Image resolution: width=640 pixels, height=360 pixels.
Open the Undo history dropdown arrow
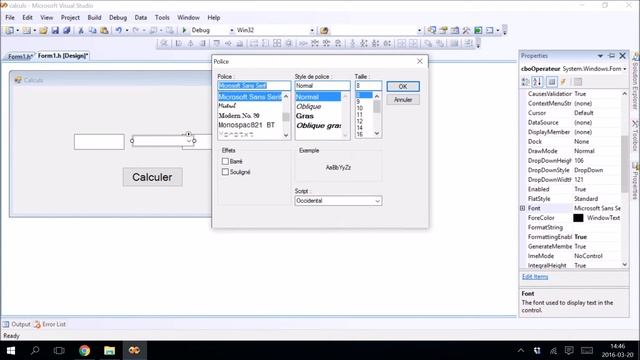[x=127, y=30]
